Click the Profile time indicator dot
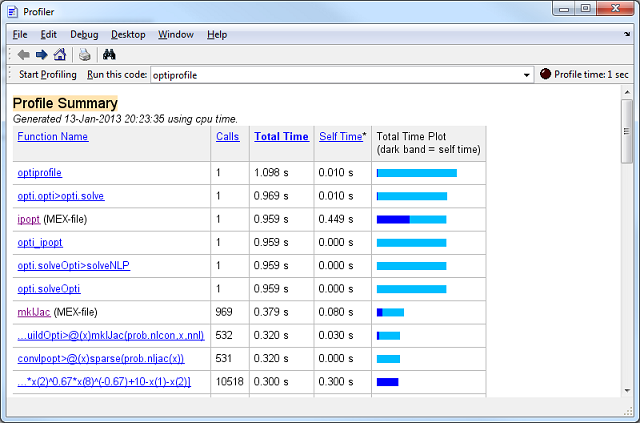This screenshot has height=423, width=640. pos(545,74)
